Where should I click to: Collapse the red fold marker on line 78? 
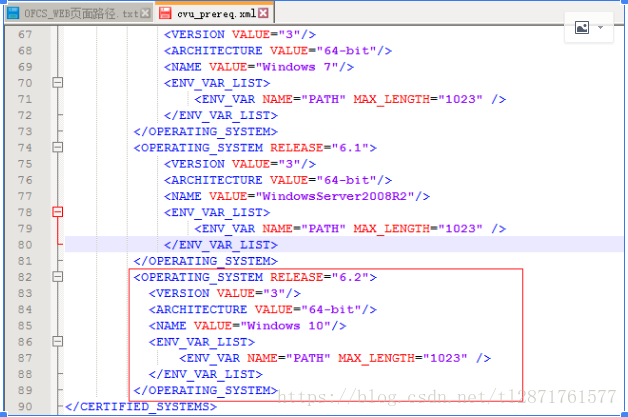pyautogui.click(x=58, y=212)
